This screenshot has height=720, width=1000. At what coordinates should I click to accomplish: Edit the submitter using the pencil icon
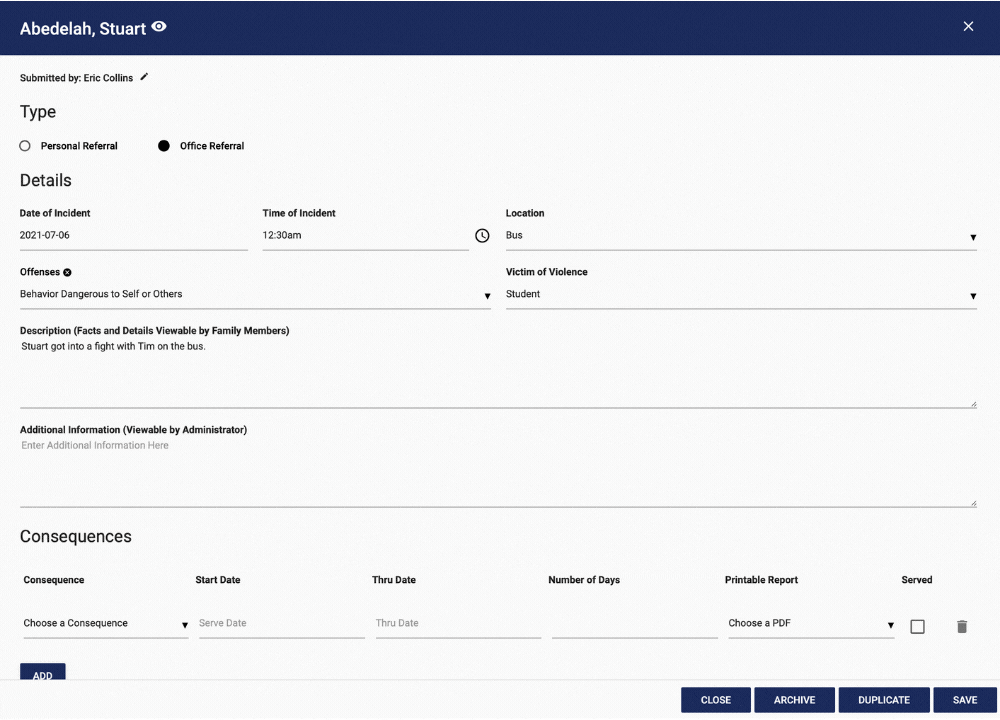pyautogui.click(x=144, y=77)
